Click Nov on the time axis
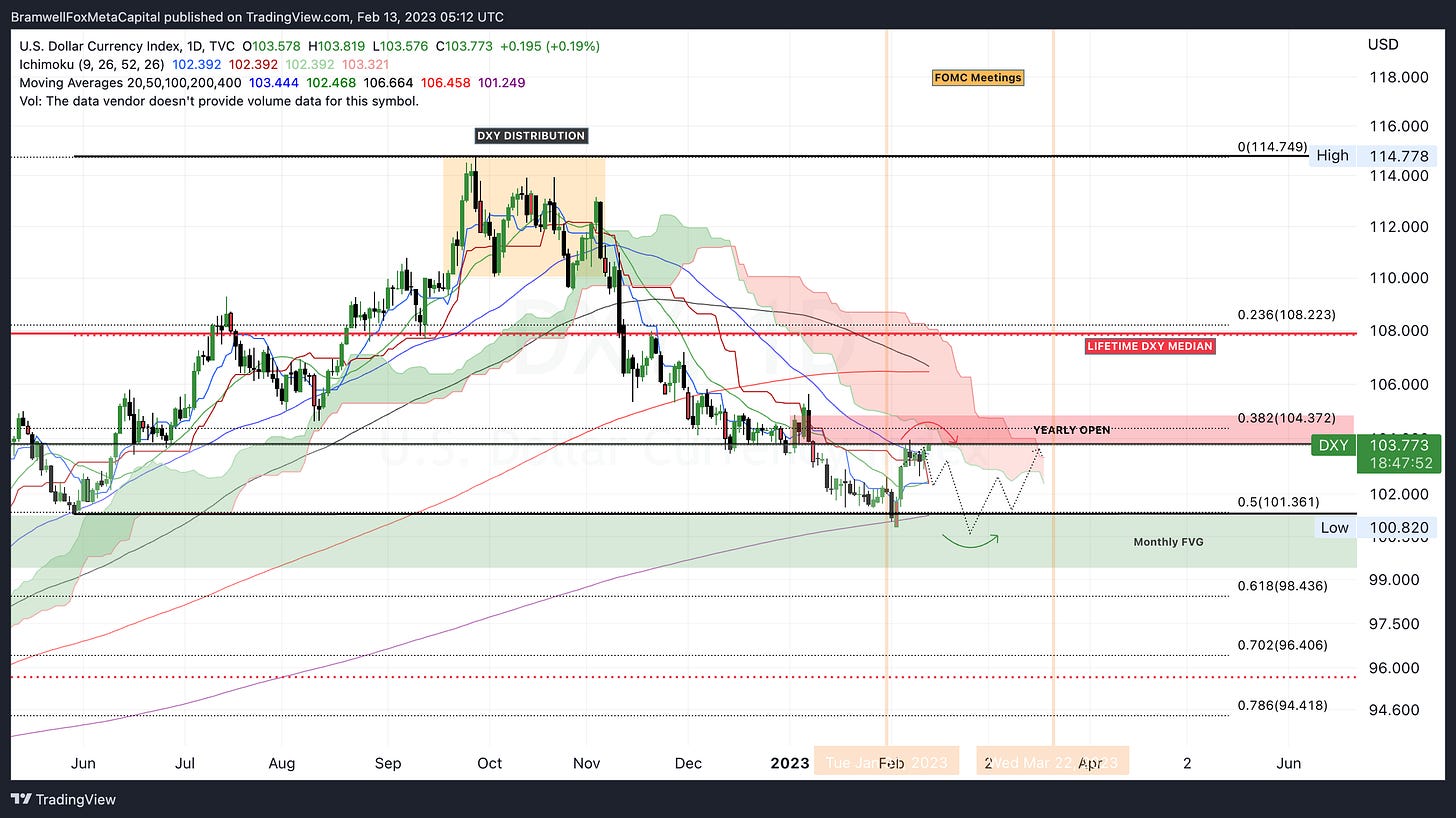This screenshot has height=818, width=1456. 587,763
